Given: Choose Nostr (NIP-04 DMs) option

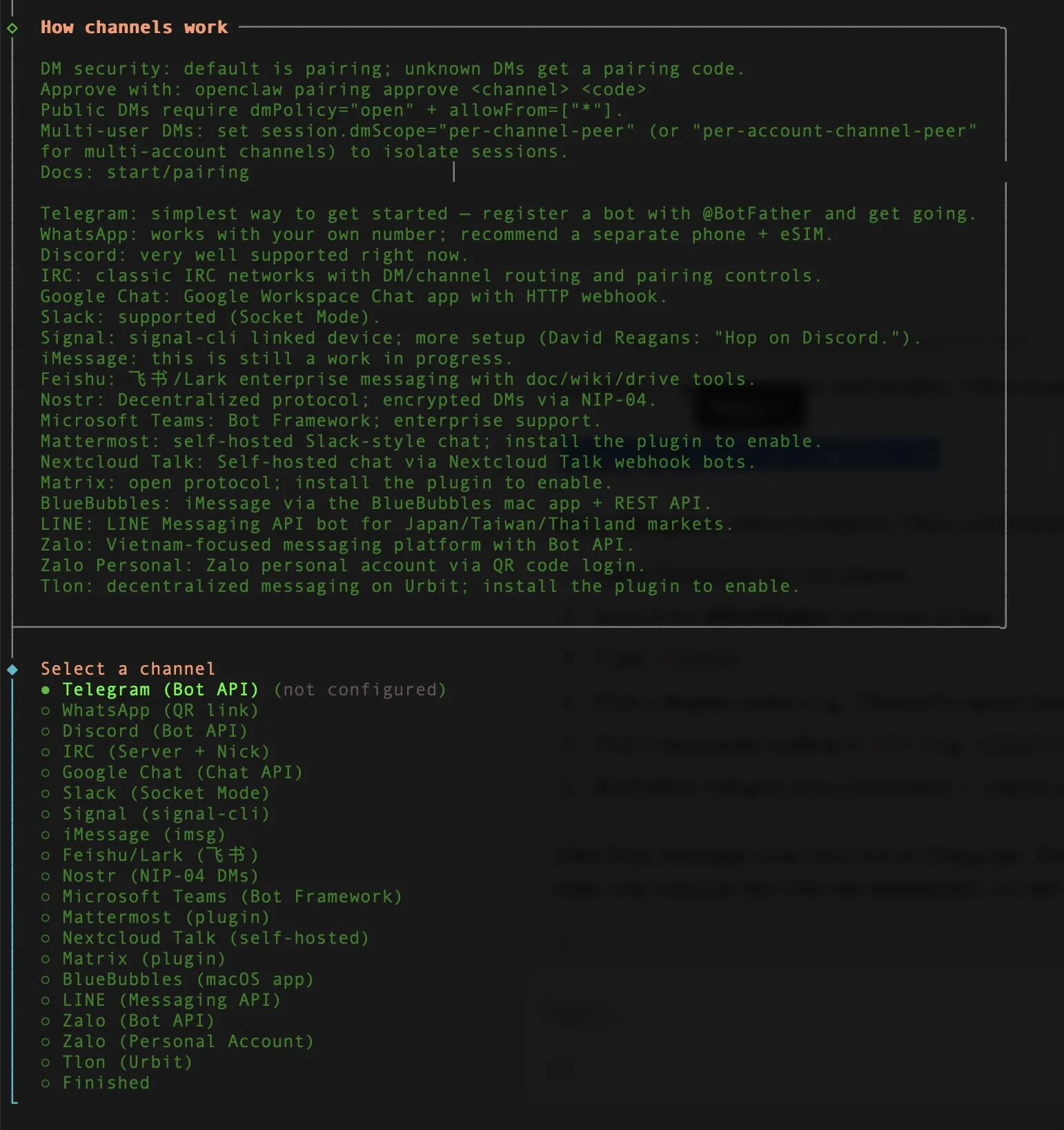Looking at the screenshot, I should pos(160,876).
